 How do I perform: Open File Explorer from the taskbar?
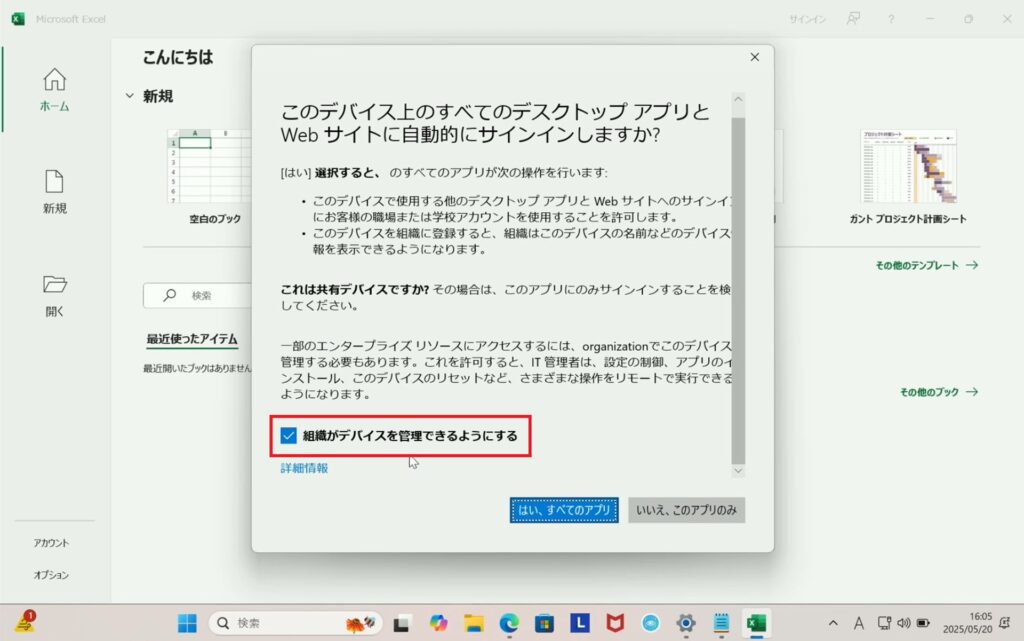[473, 623]
